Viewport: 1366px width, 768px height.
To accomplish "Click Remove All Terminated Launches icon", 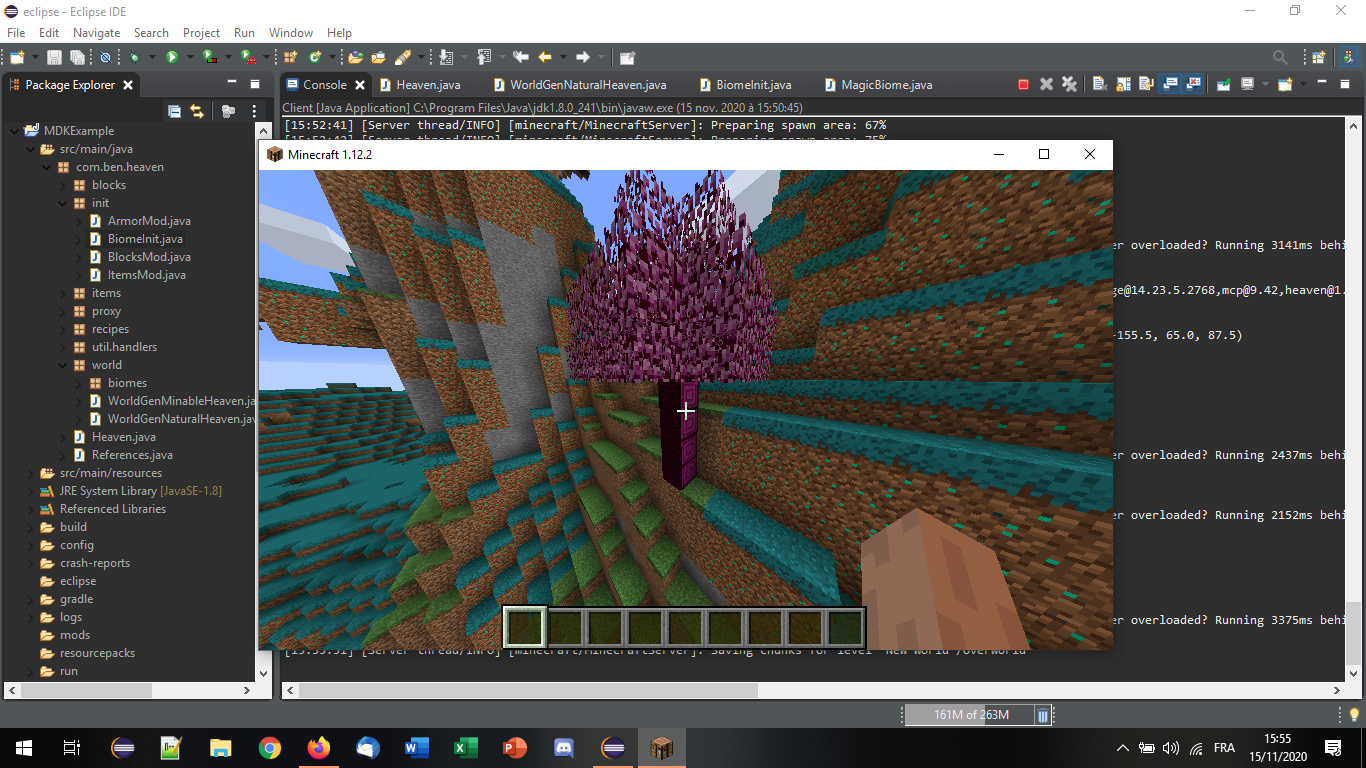I will click(1069, 85).
